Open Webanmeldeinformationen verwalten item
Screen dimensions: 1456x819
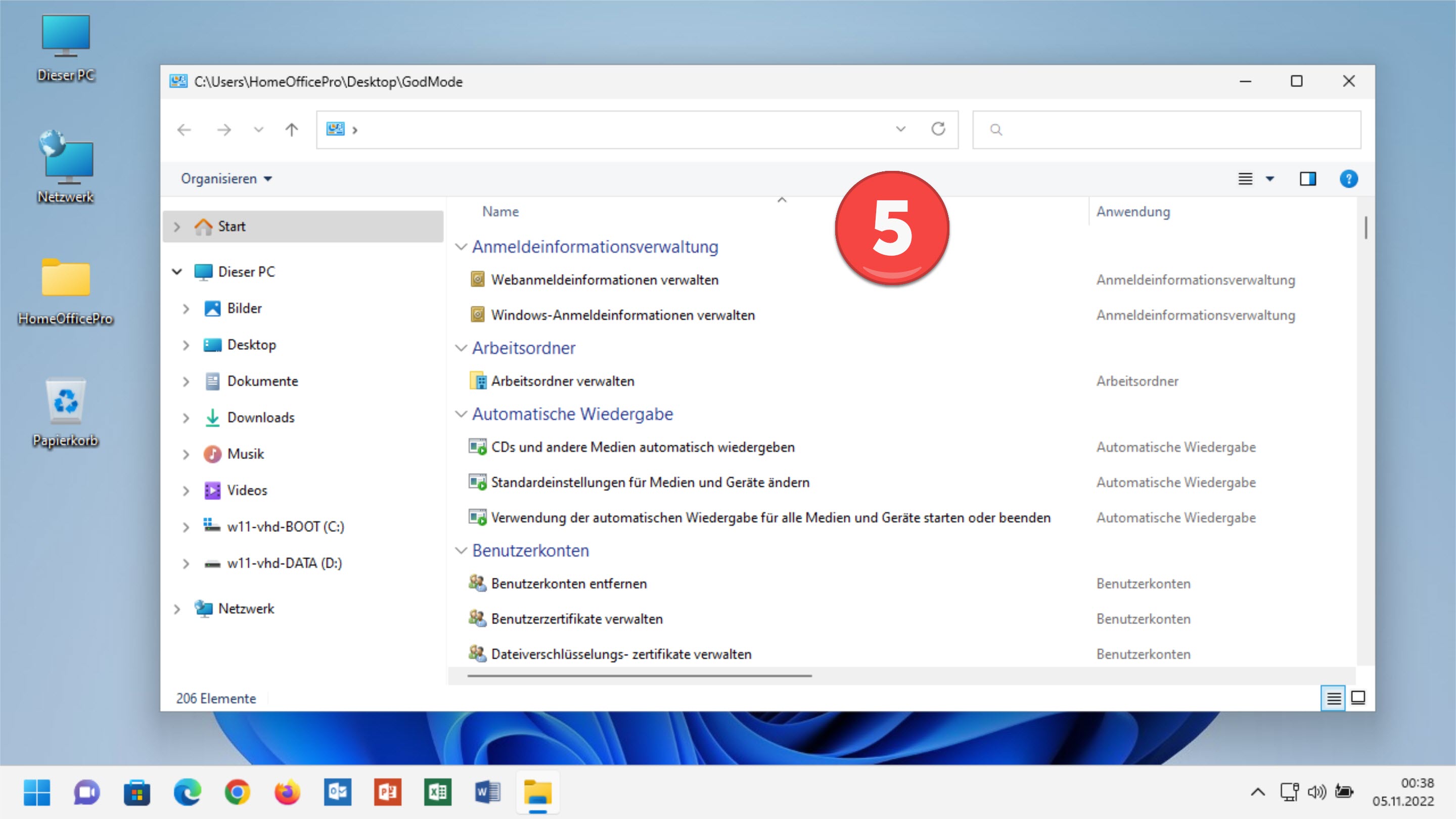(604, 280)
